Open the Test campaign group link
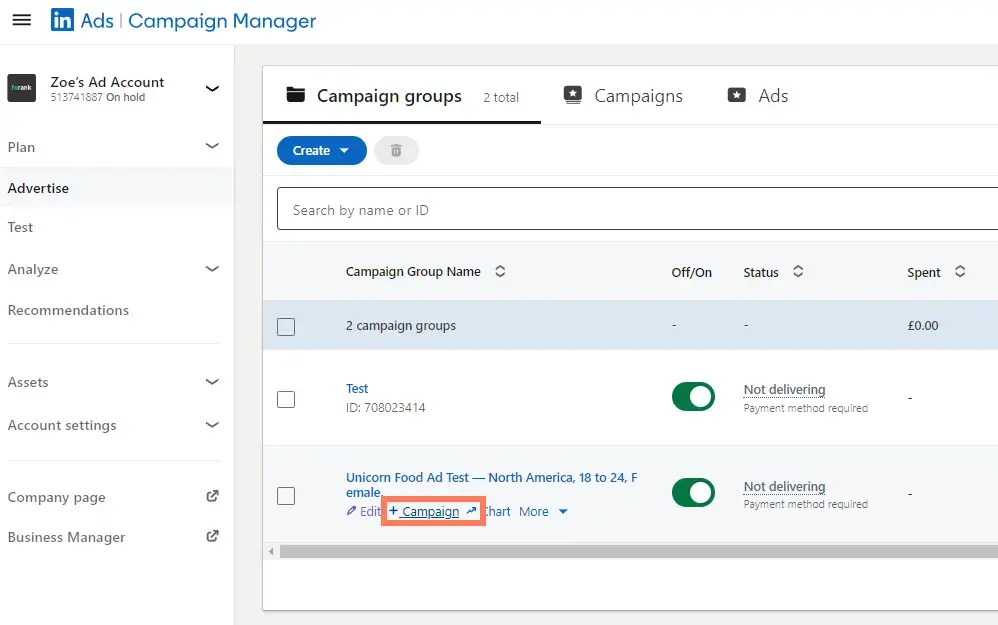998x625 pixels. pos(357,388)
